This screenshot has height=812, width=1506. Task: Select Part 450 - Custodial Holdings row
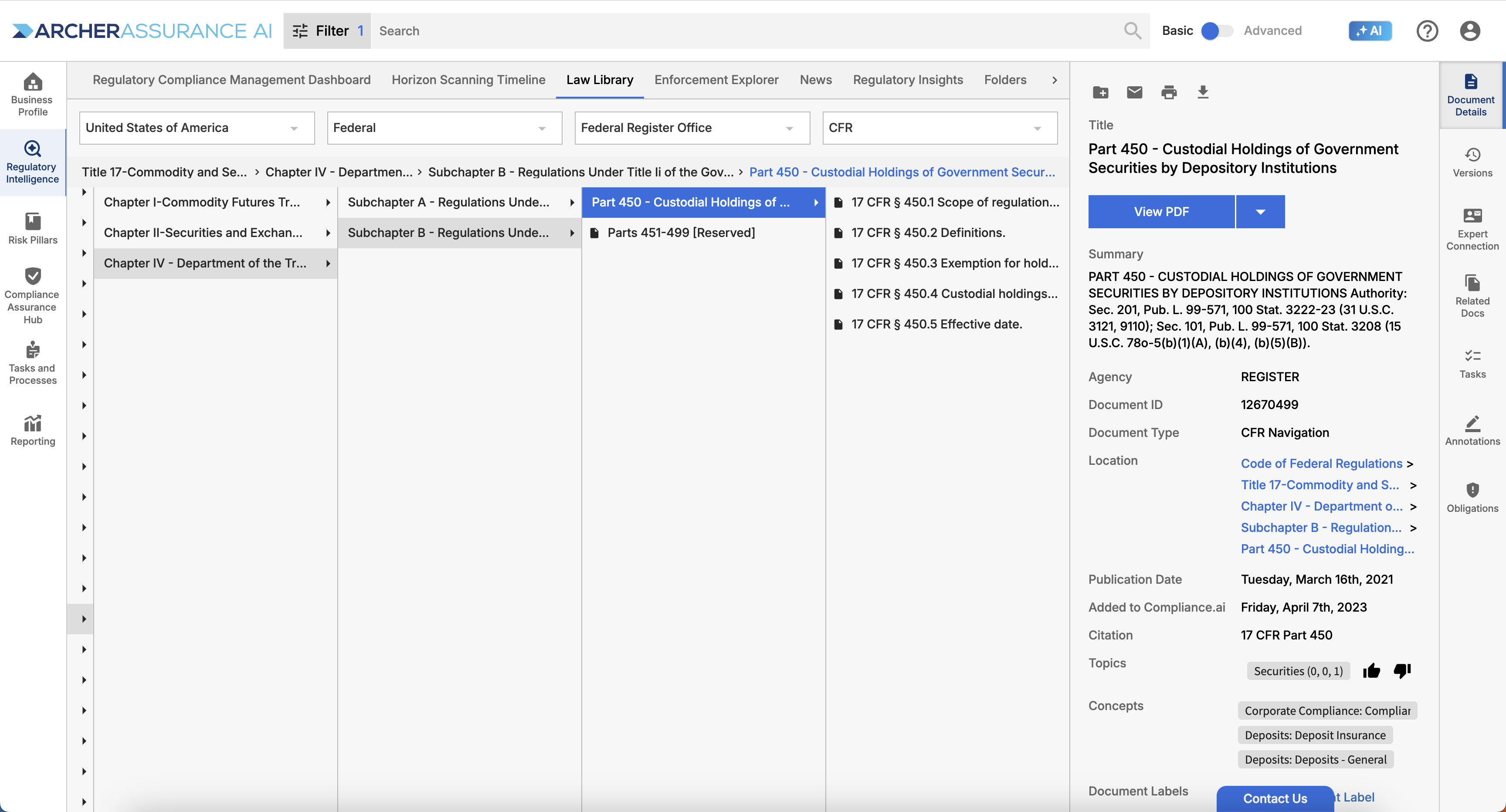[x=703, y=202]
